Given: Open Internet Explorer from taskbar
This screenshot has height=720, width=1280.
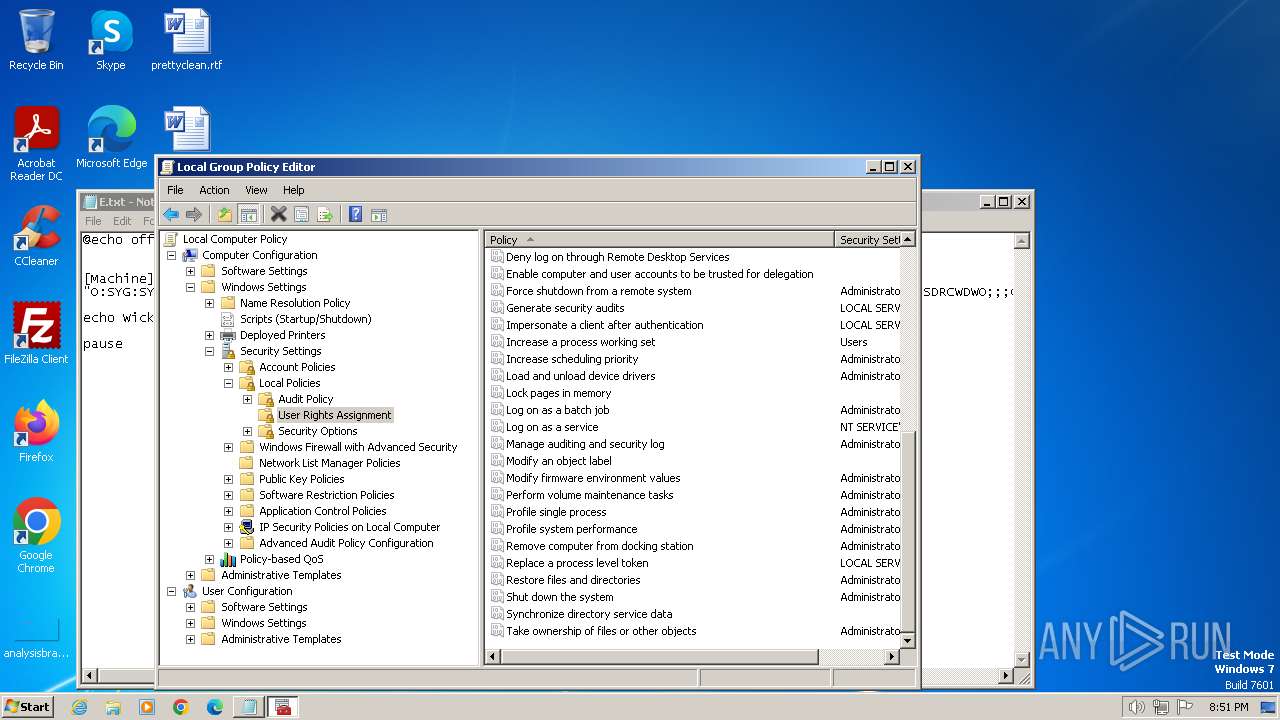Looking at the screenshot, I should (x=79, y=707).
